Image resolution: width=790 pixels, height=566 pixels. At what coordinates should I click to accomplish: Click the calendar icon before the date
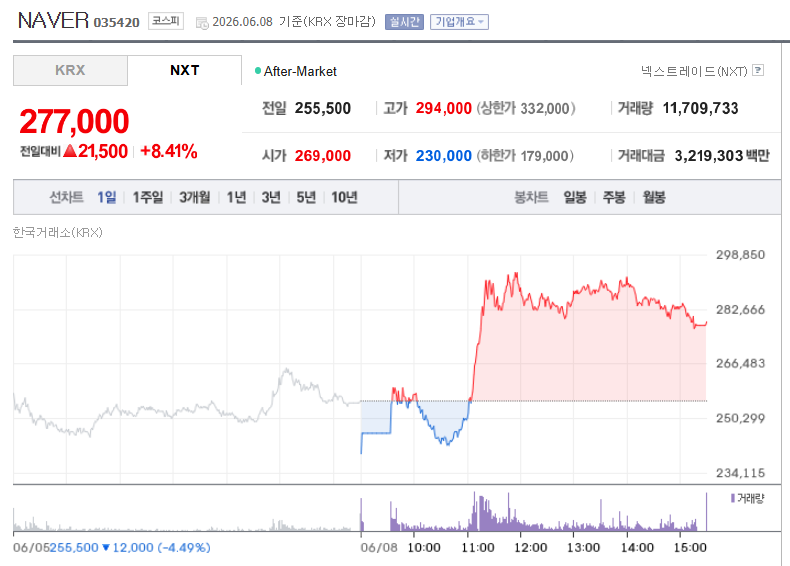click(x=202, y=23)
